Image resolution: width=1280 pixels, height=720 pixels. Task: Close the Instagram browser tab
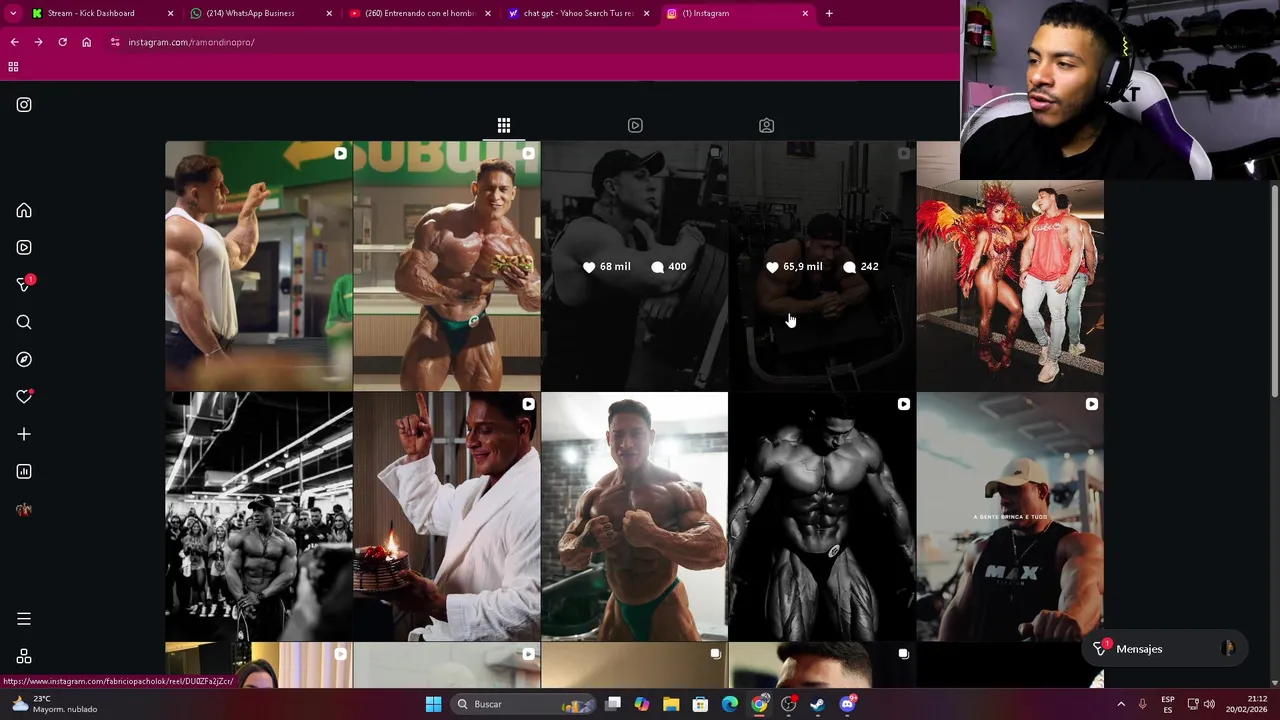[x=805, y=13]
